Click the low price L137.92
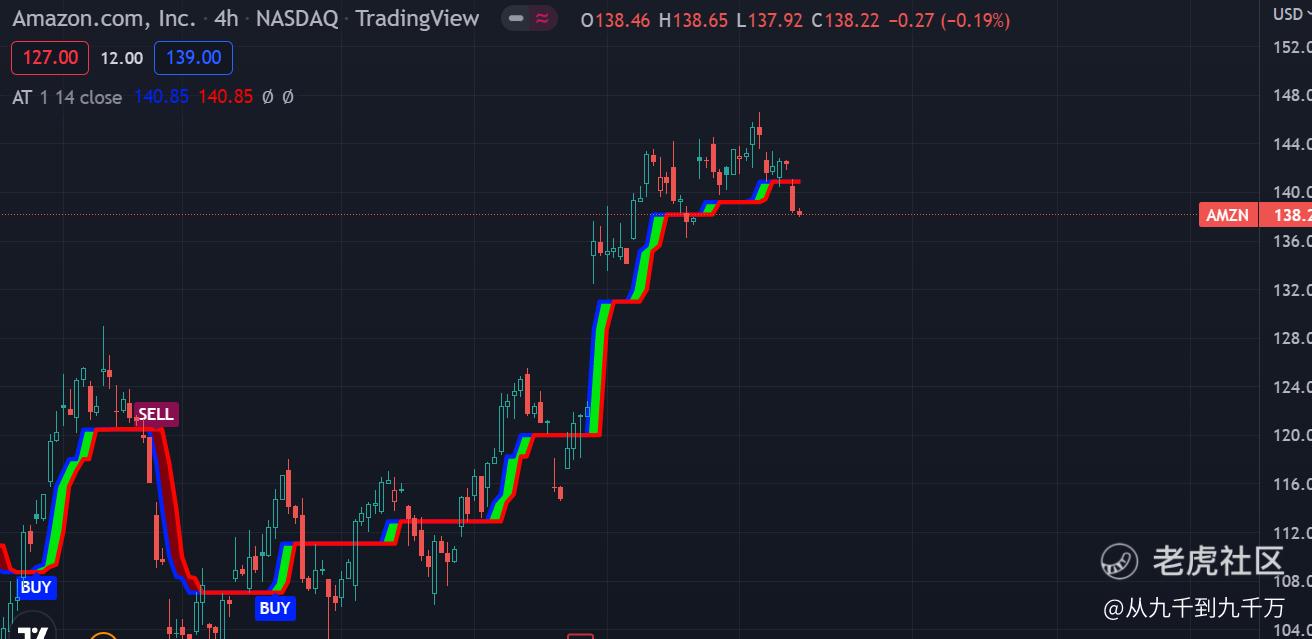Image resolution: width=1312 pixels, height=639 pixels. click(769, 20)
